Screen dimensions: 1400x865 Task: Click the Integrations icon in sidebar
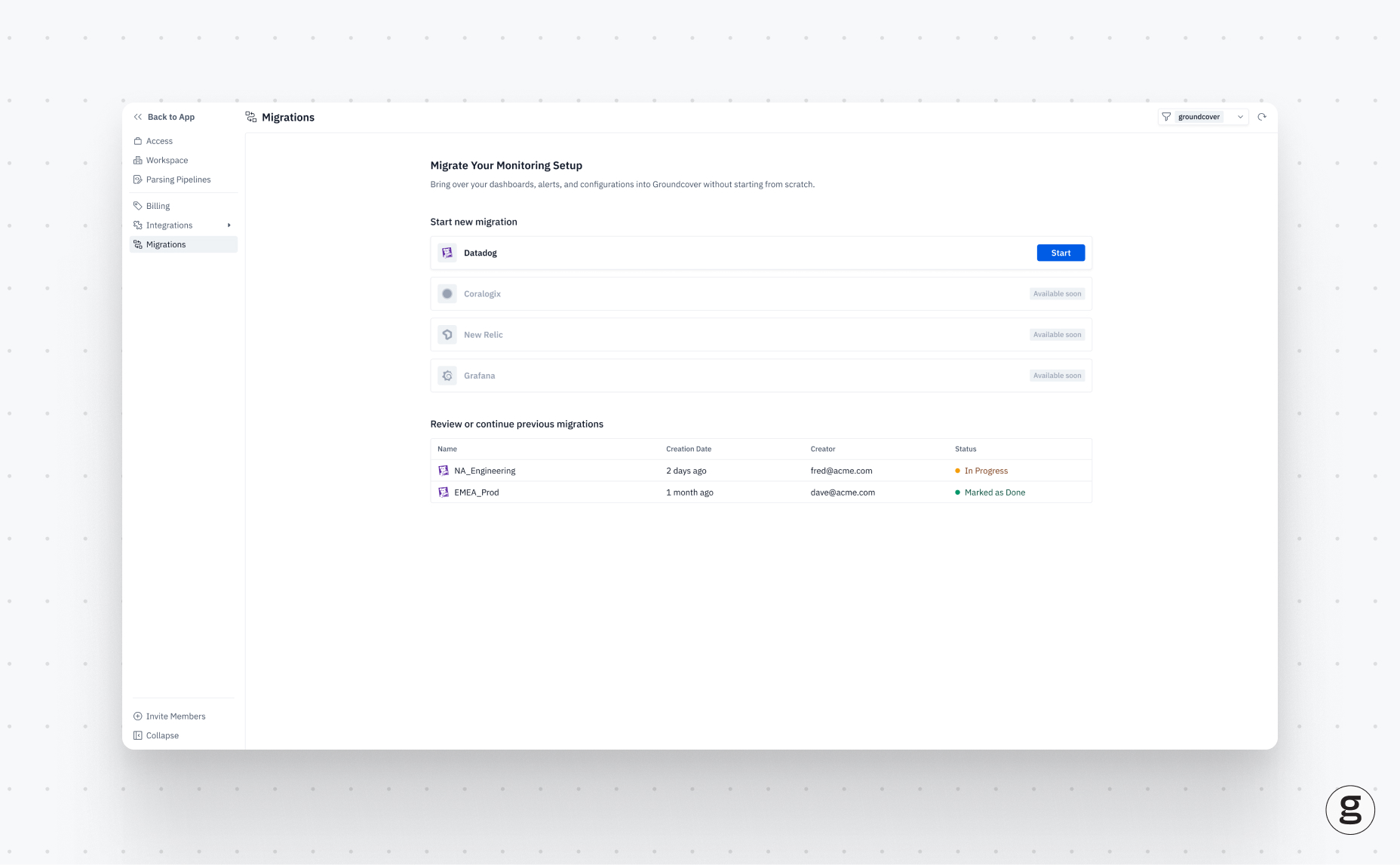tap(138, 225)
